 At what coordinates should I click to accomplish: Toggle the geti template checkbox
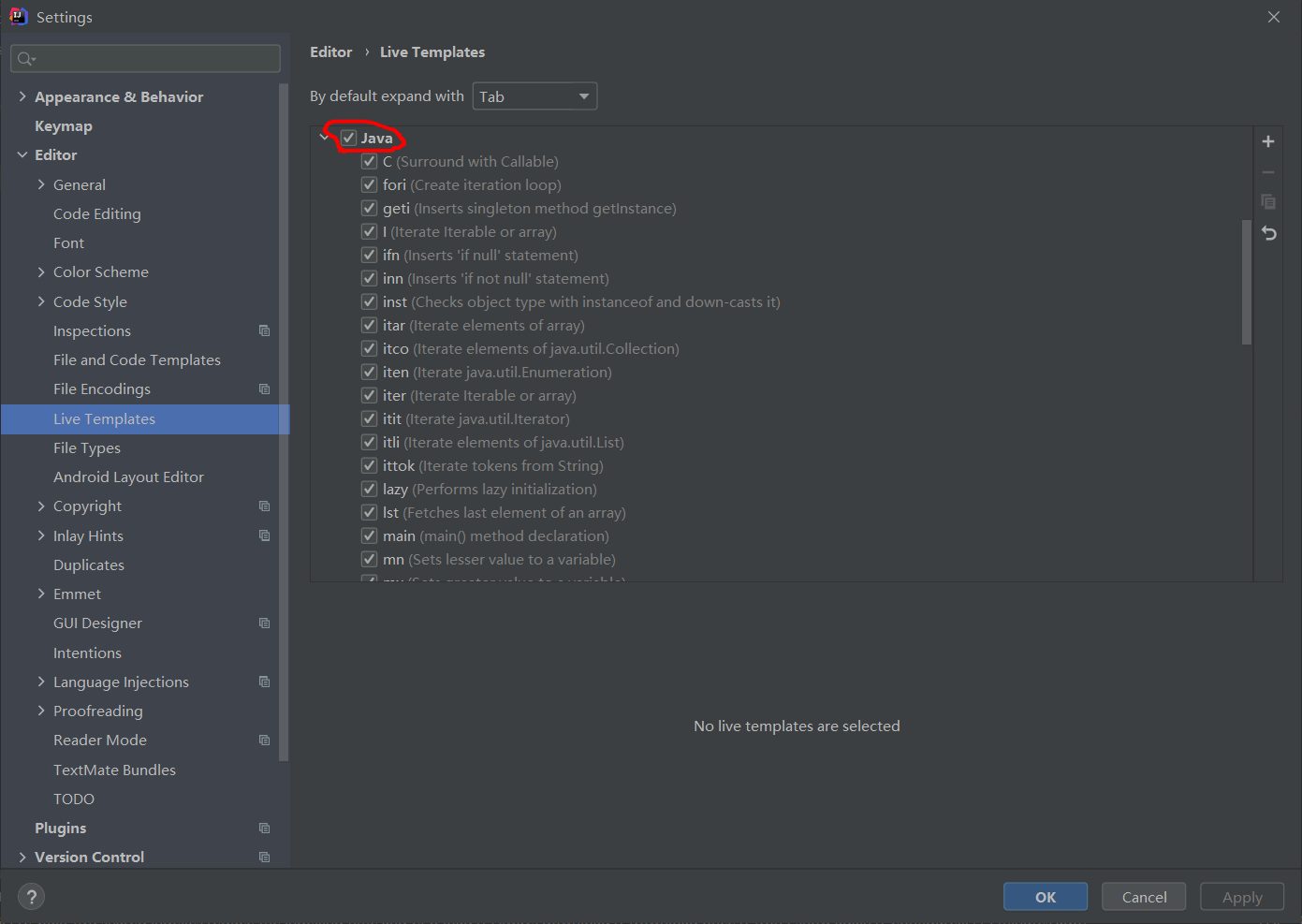[370, 208]
